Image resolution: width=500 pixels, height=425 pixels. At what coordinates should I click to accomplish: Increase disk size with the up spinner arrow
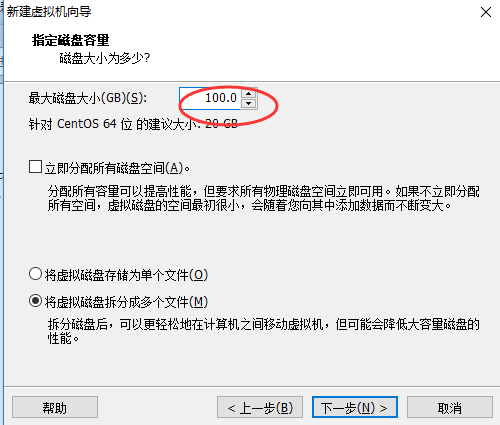click(249, 93)
